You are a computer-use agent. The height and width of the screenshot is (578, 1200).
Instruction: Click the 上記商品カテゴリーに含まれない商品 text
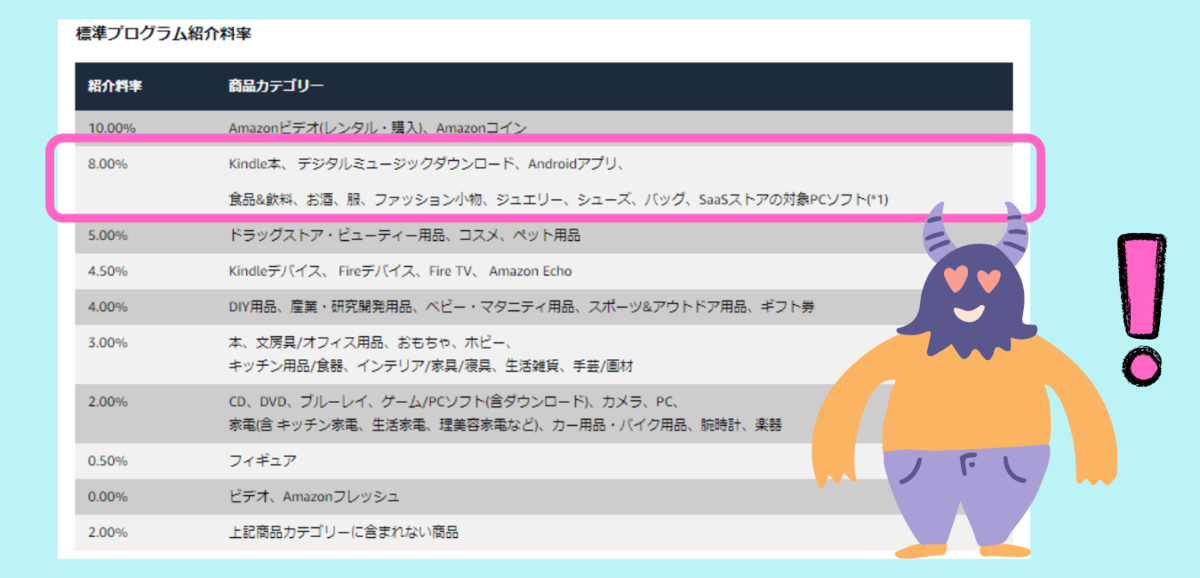click(x=343, y=533)
